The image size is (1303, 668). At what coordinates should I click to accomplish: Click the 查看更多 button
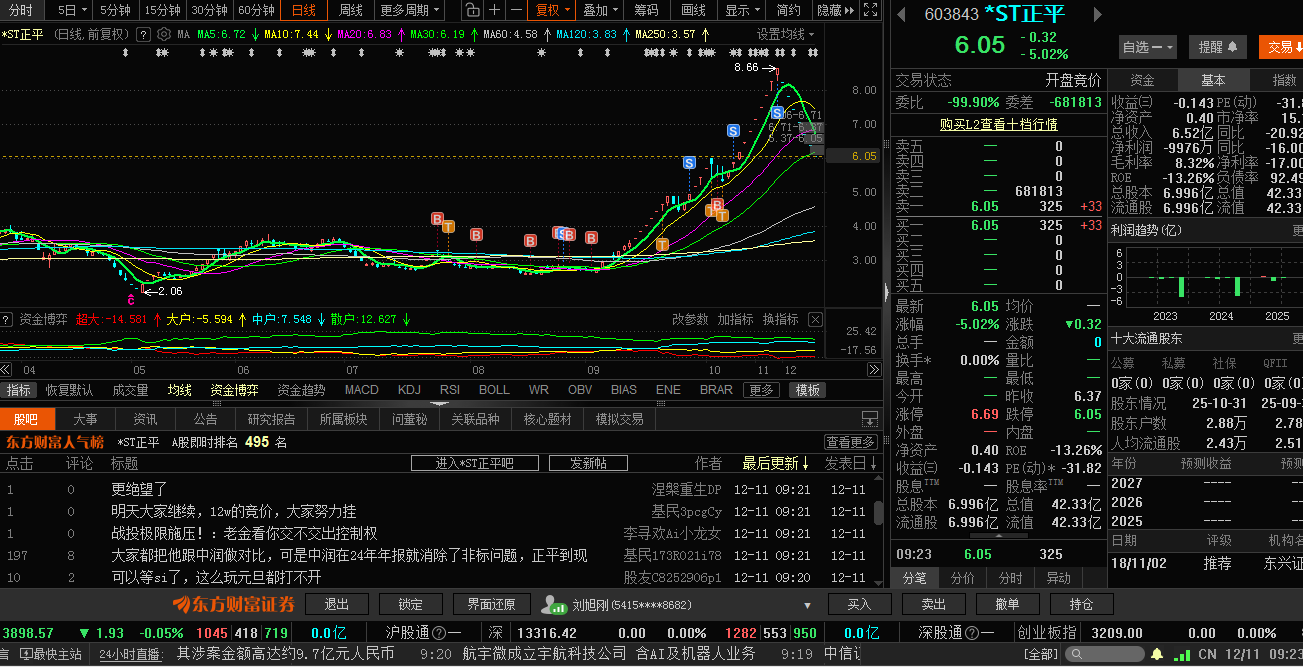851,442
